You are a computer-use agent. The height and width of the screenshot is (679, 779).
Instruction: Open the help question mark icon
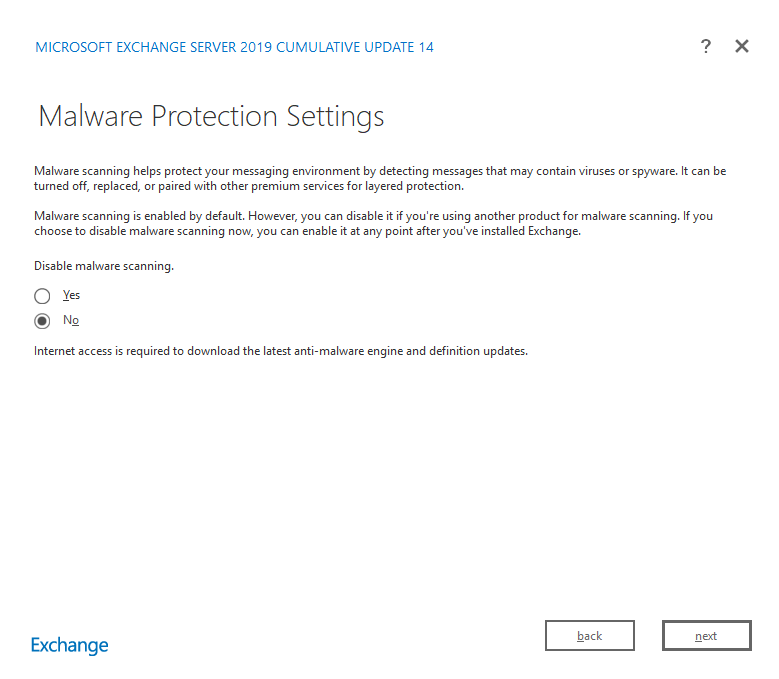(706, 46)
